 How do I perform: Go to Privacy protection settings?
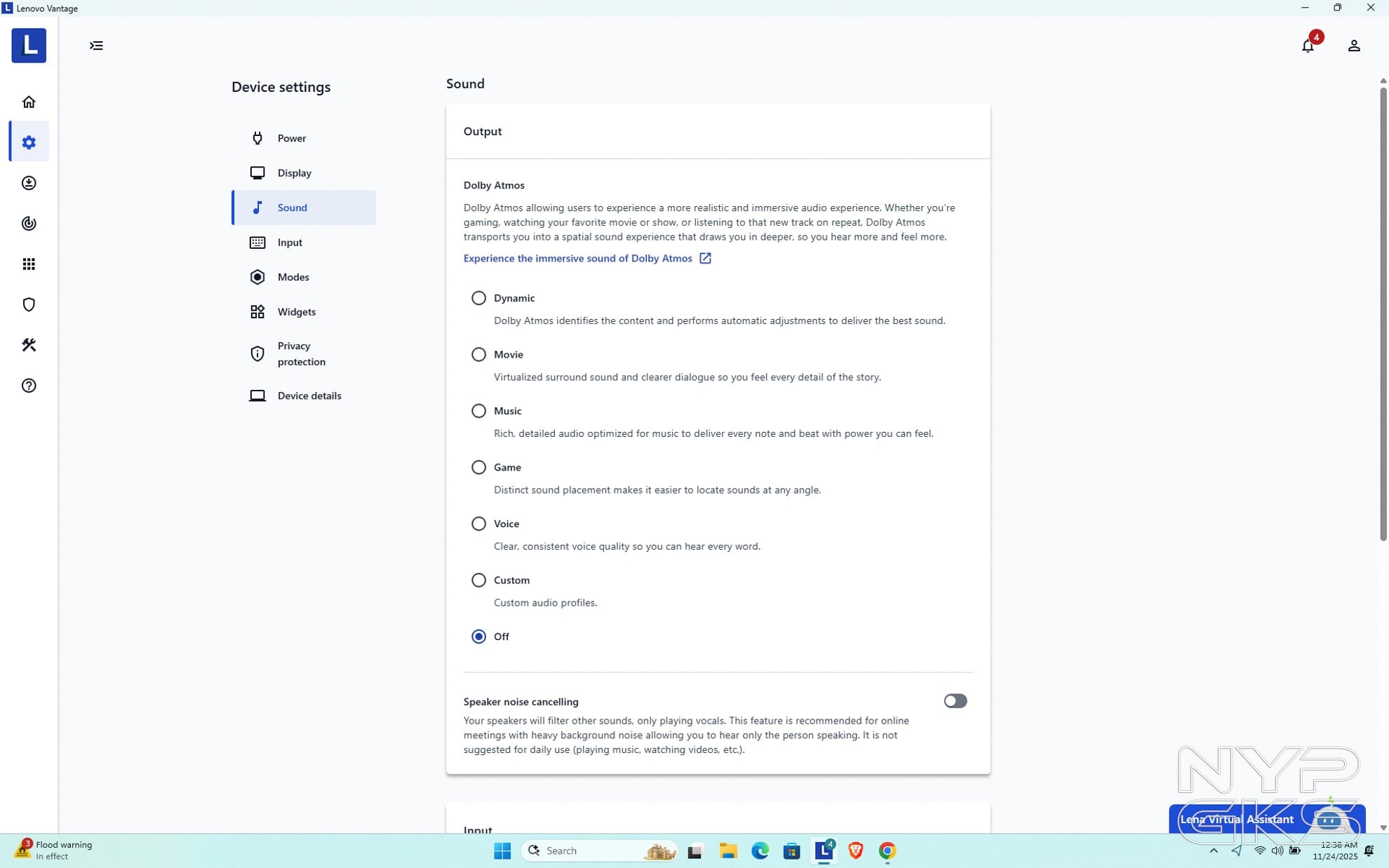pyautogui.click(x=301, y=354)
